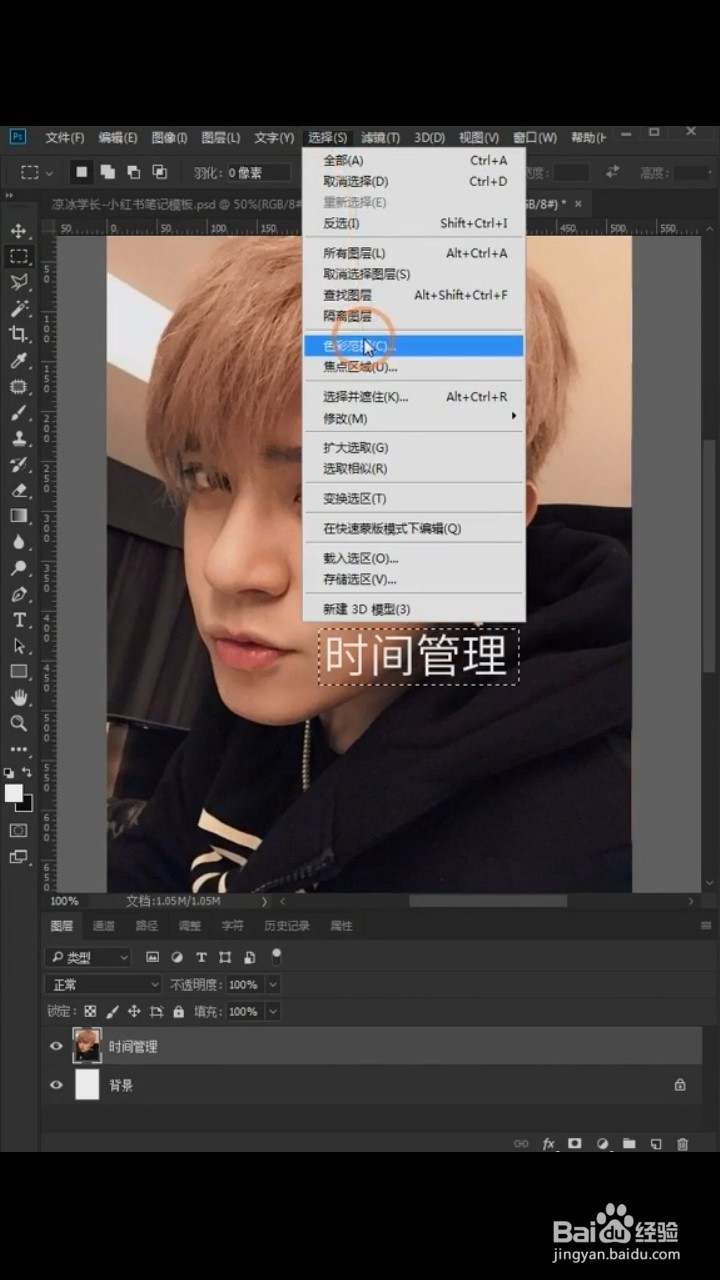This screenshot has height=1280, width=720.
Task: Select the Brush tool
Action: click(19, 412)
